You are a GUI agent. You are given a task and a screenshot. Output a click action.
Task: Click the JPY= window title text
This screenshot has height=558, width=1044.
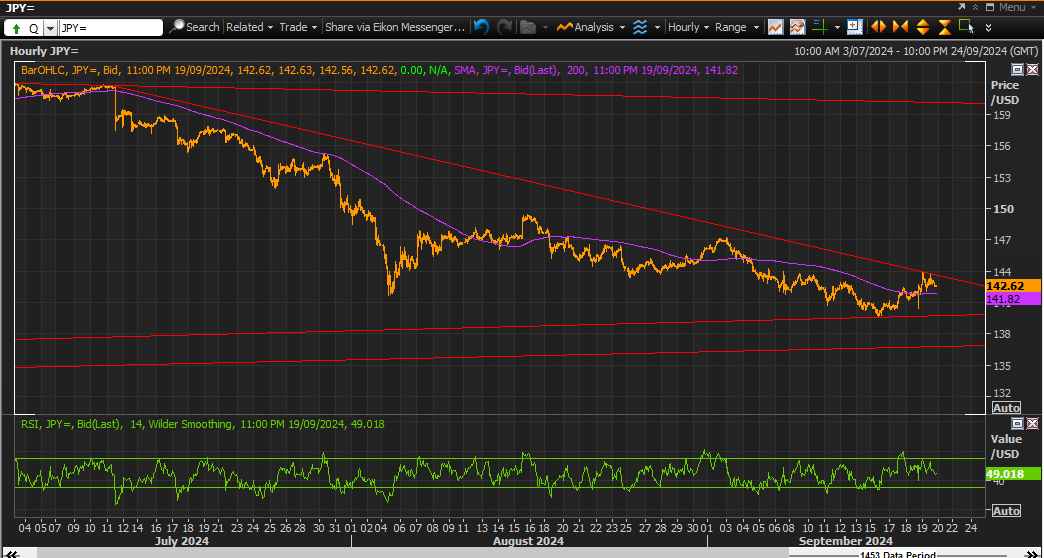(22, 7)
